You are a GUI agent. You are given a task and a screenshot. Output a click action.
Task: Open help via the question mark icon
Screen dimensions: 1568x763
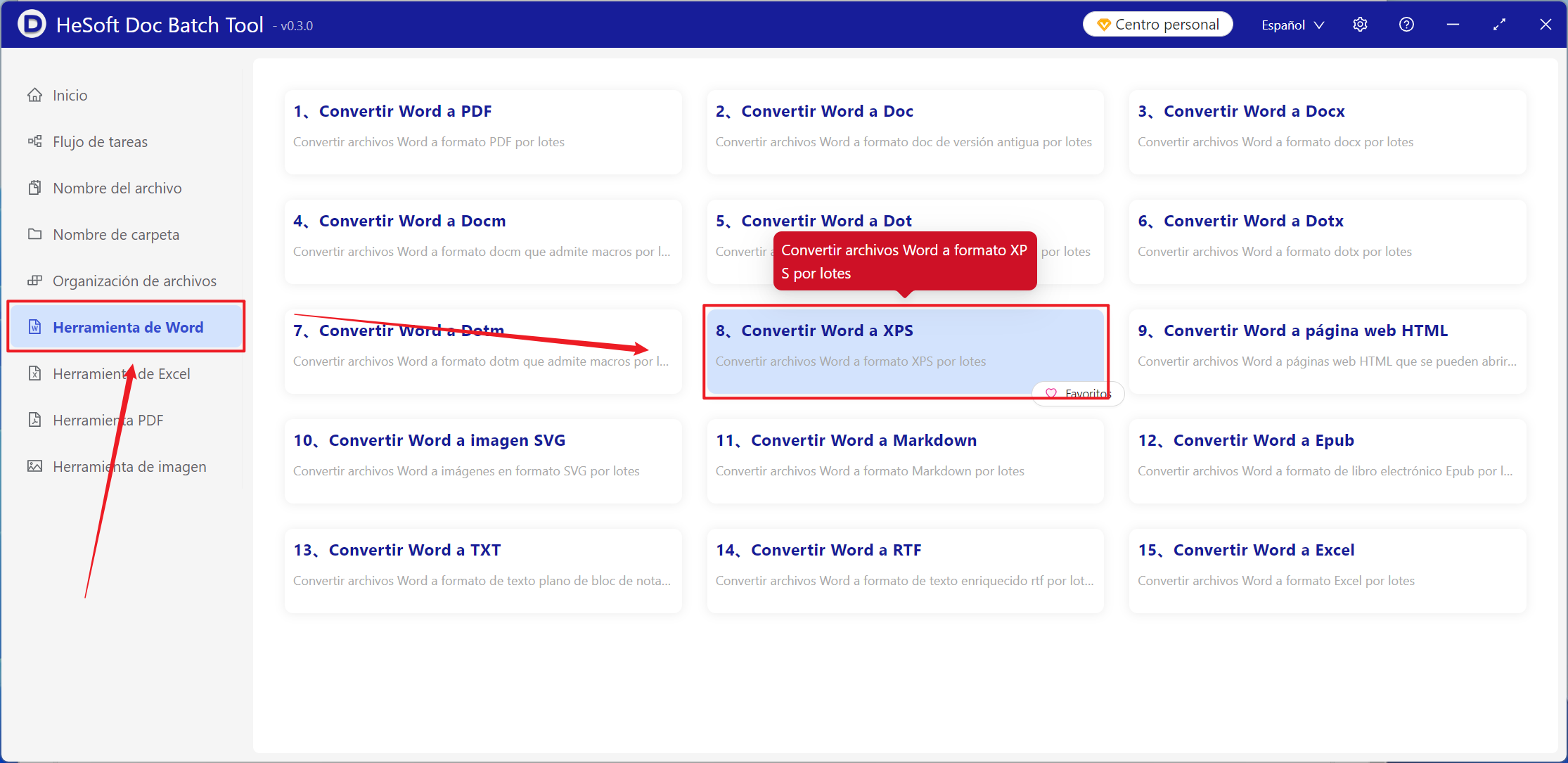pyautogui.click(x=1406, y=25)
